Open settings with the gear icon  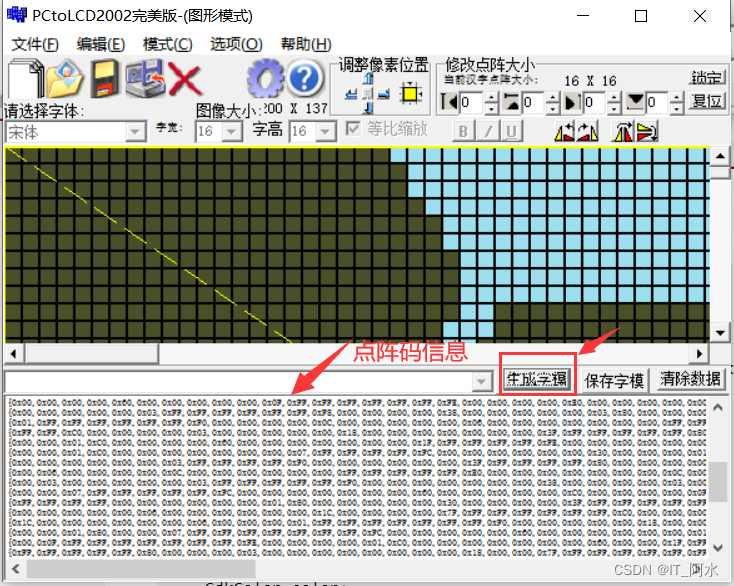click(x=265, y=78)
